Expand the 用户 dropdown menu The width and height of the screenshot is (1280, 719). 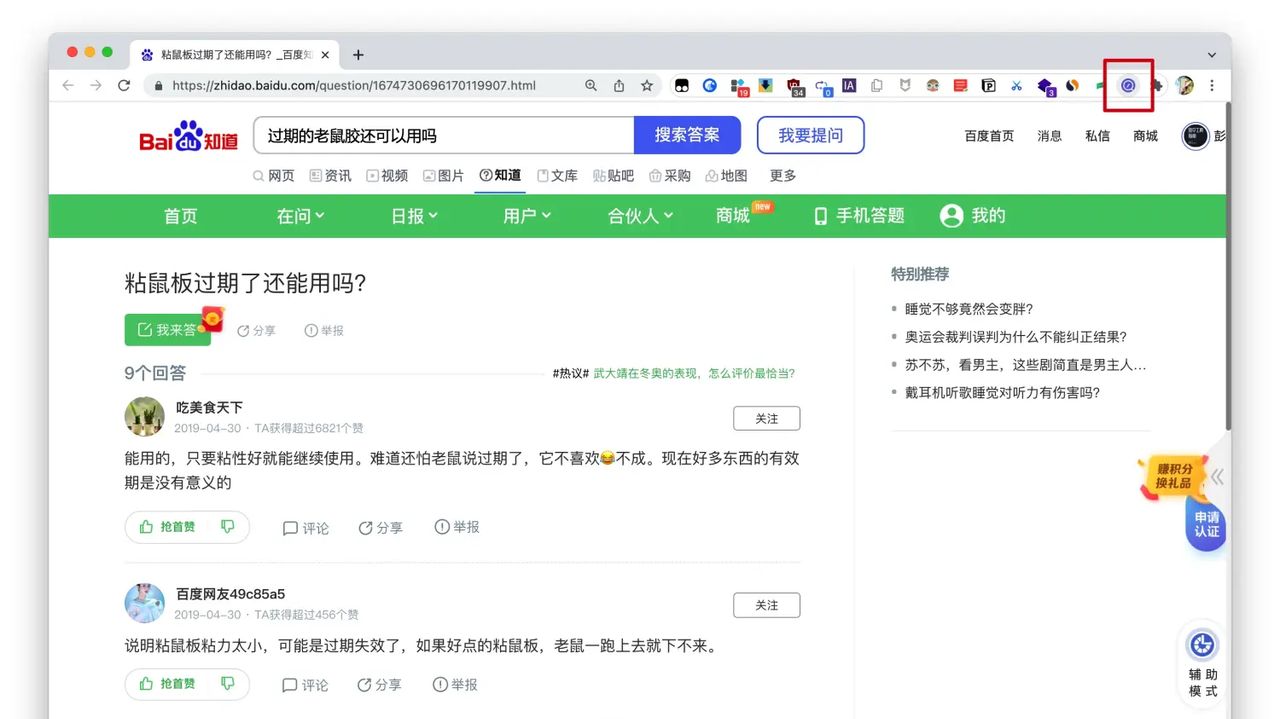[x=527, y=216]
